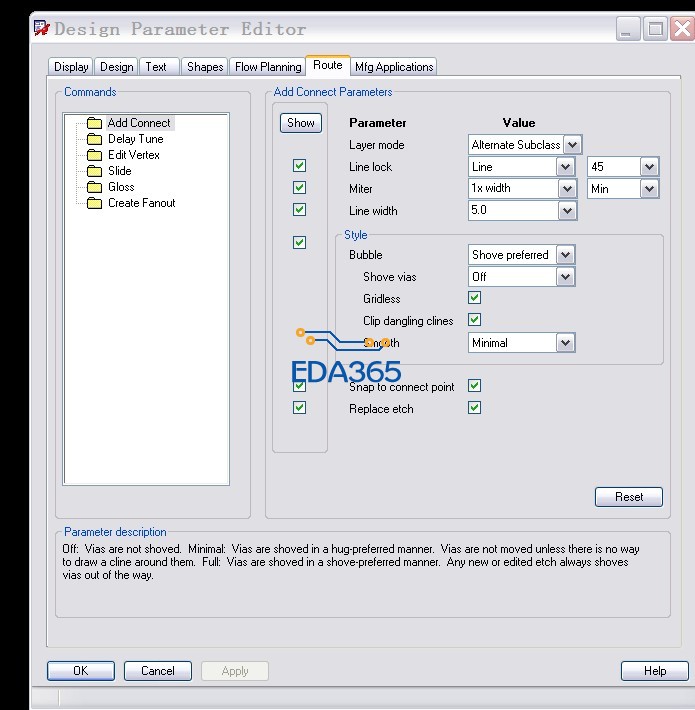Select the Delay Tune command
Viewport: 695px width, 710px height.
[135, 139]
